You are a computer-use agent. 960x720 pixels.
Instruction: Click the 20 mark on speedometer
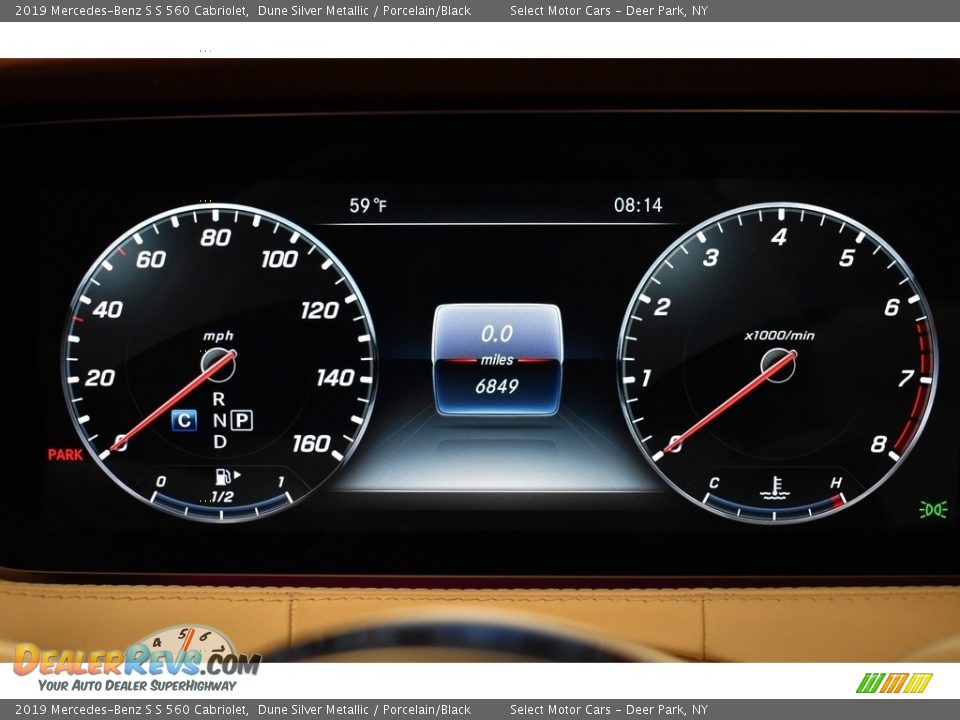tap(100, 378)
